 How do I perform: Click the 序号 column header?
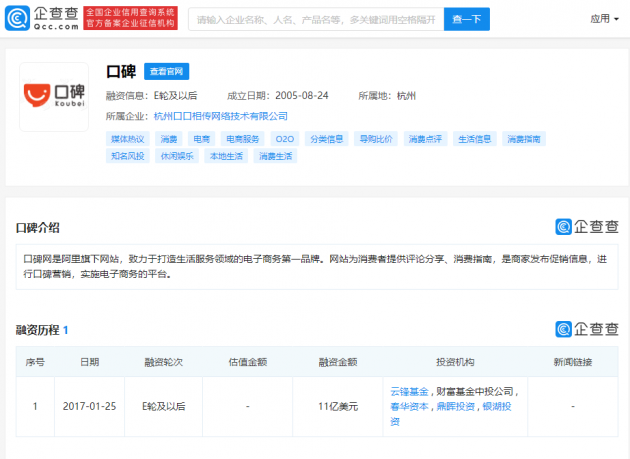pyautogui.click(x=35, y=362)
